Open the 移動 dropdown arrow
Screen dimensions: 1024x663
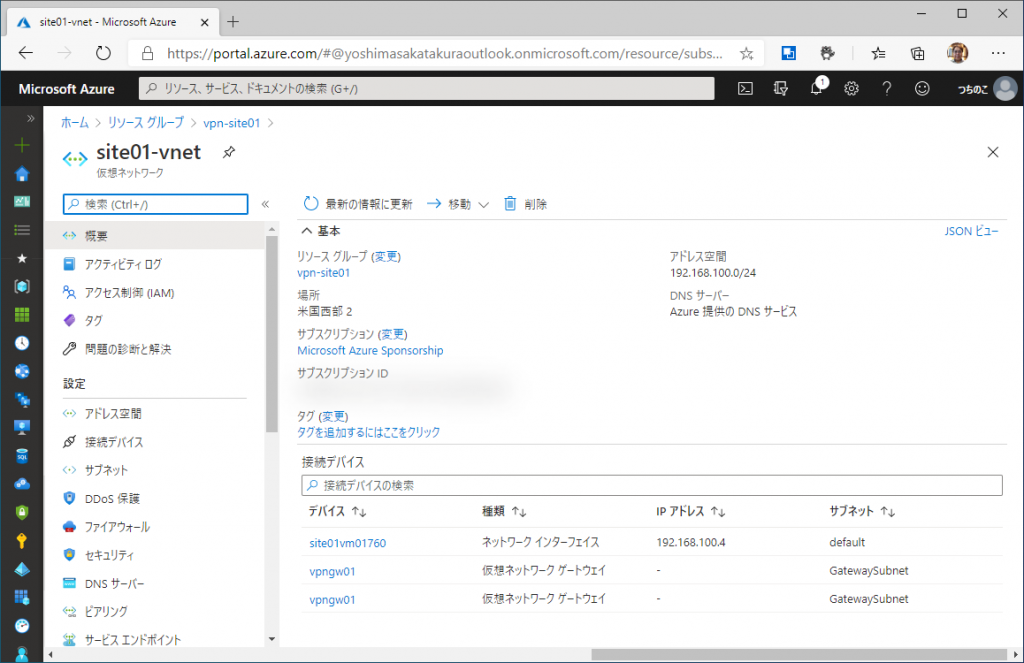tap(483, 205)
